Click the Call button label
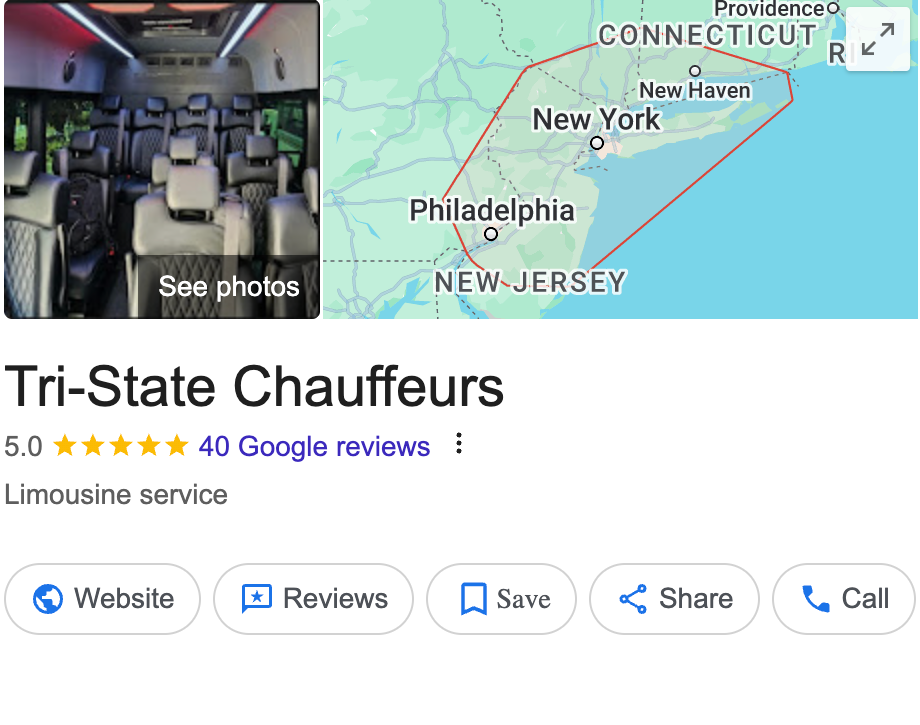 pos(865,599)
